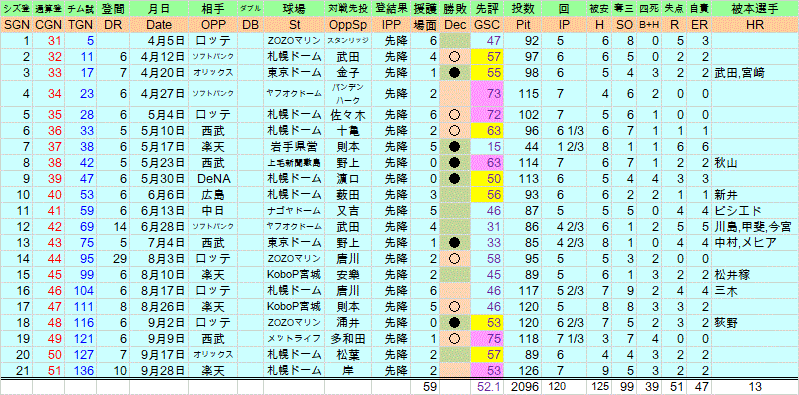Click opposing starter 涌井

pos(348,323)
